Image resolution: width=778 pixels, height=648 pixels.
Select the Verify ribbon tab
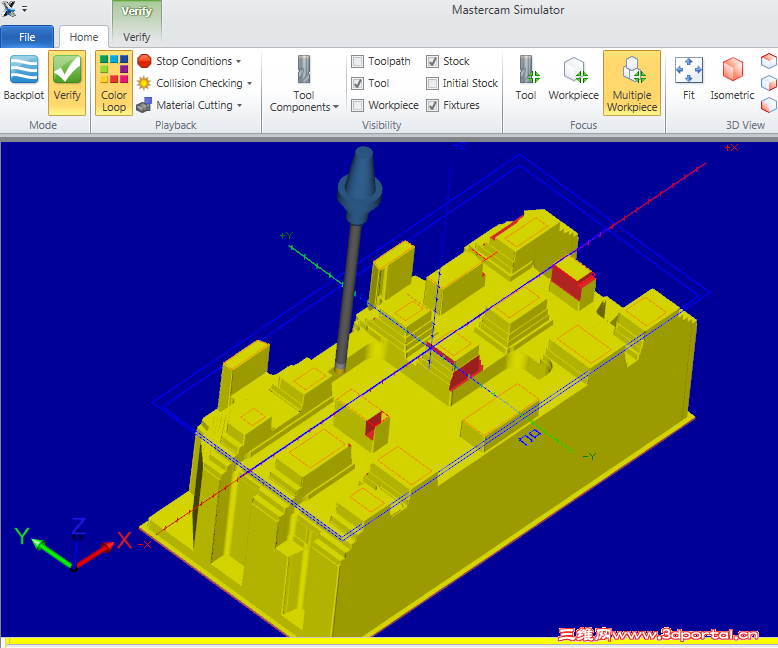coord(136,37)
